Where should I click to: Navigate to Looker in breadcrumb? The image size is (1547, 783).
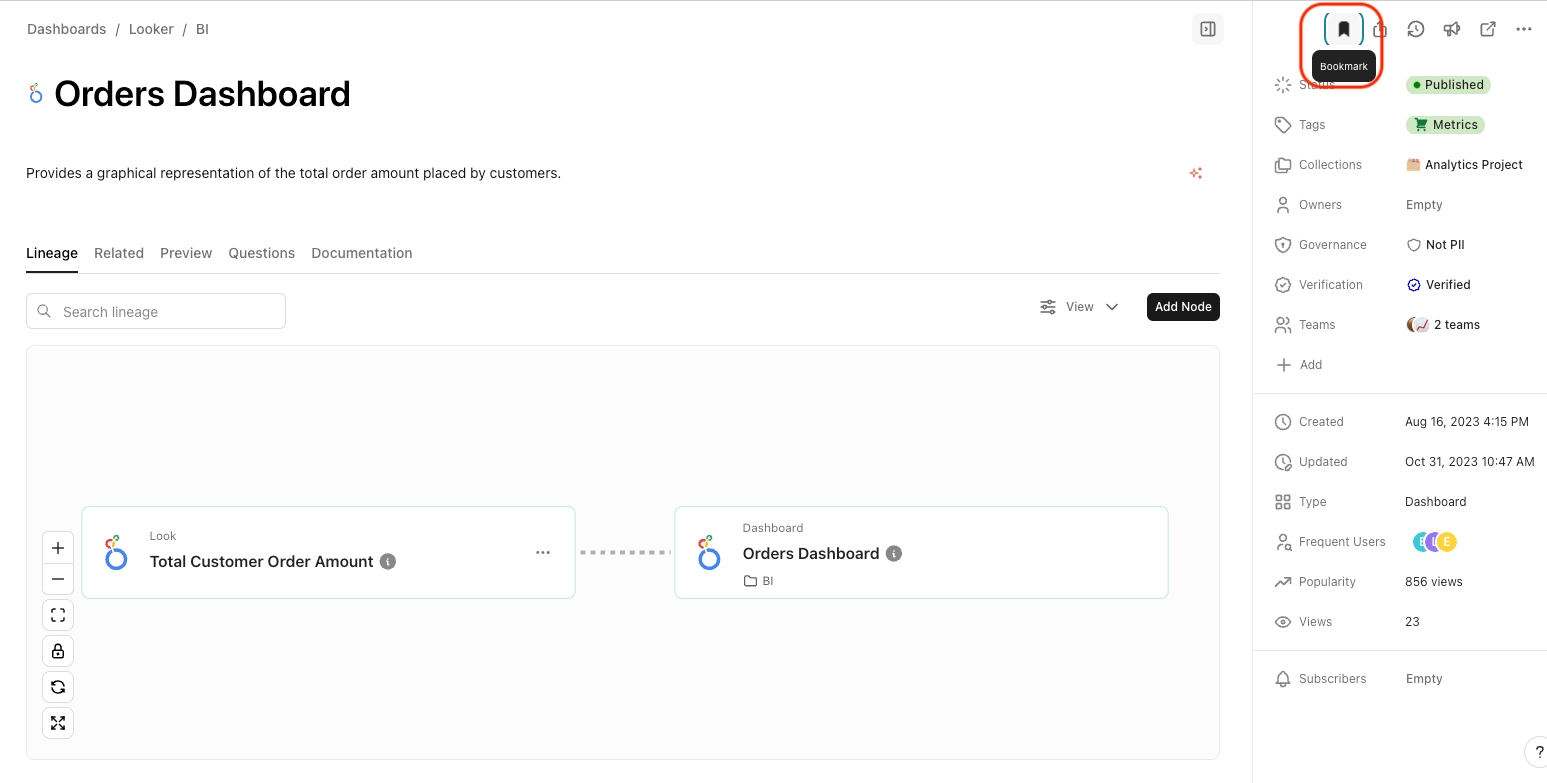(x=151, y=29)
